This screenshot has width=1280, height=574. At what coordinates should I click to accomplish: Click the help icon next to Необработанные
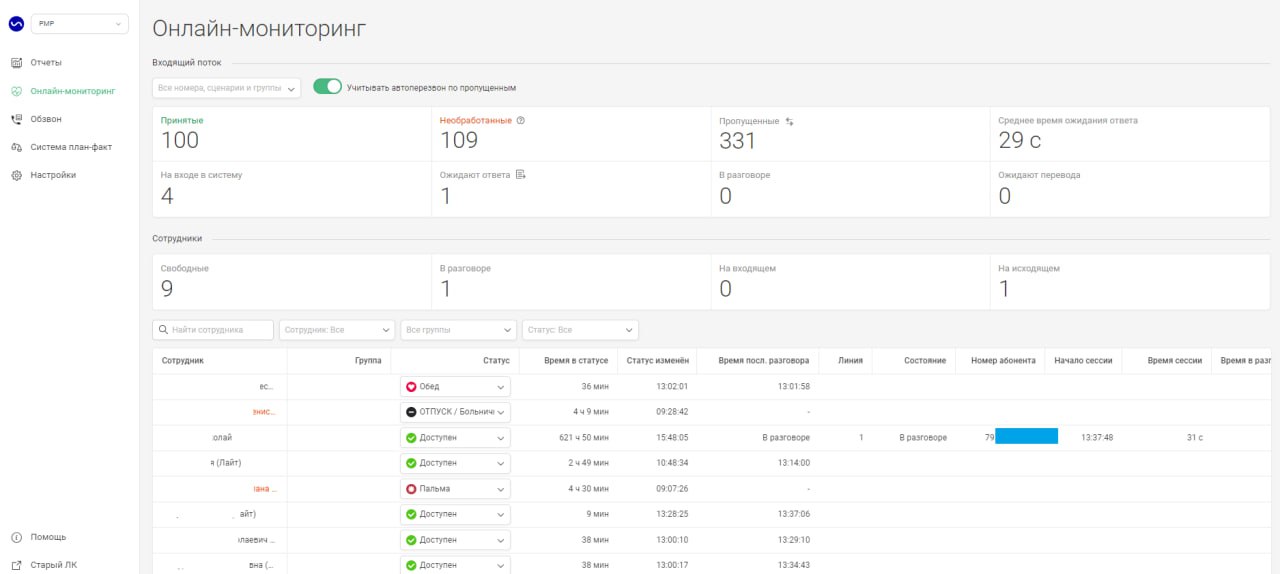pos(521,121)
